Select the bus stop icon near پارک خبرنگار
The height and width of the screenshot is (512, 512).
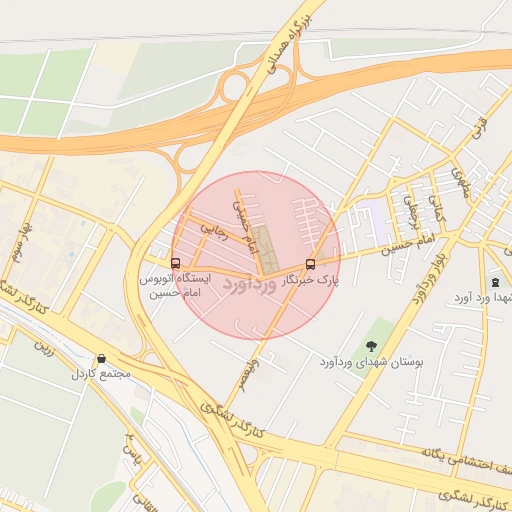click(310, 264)
